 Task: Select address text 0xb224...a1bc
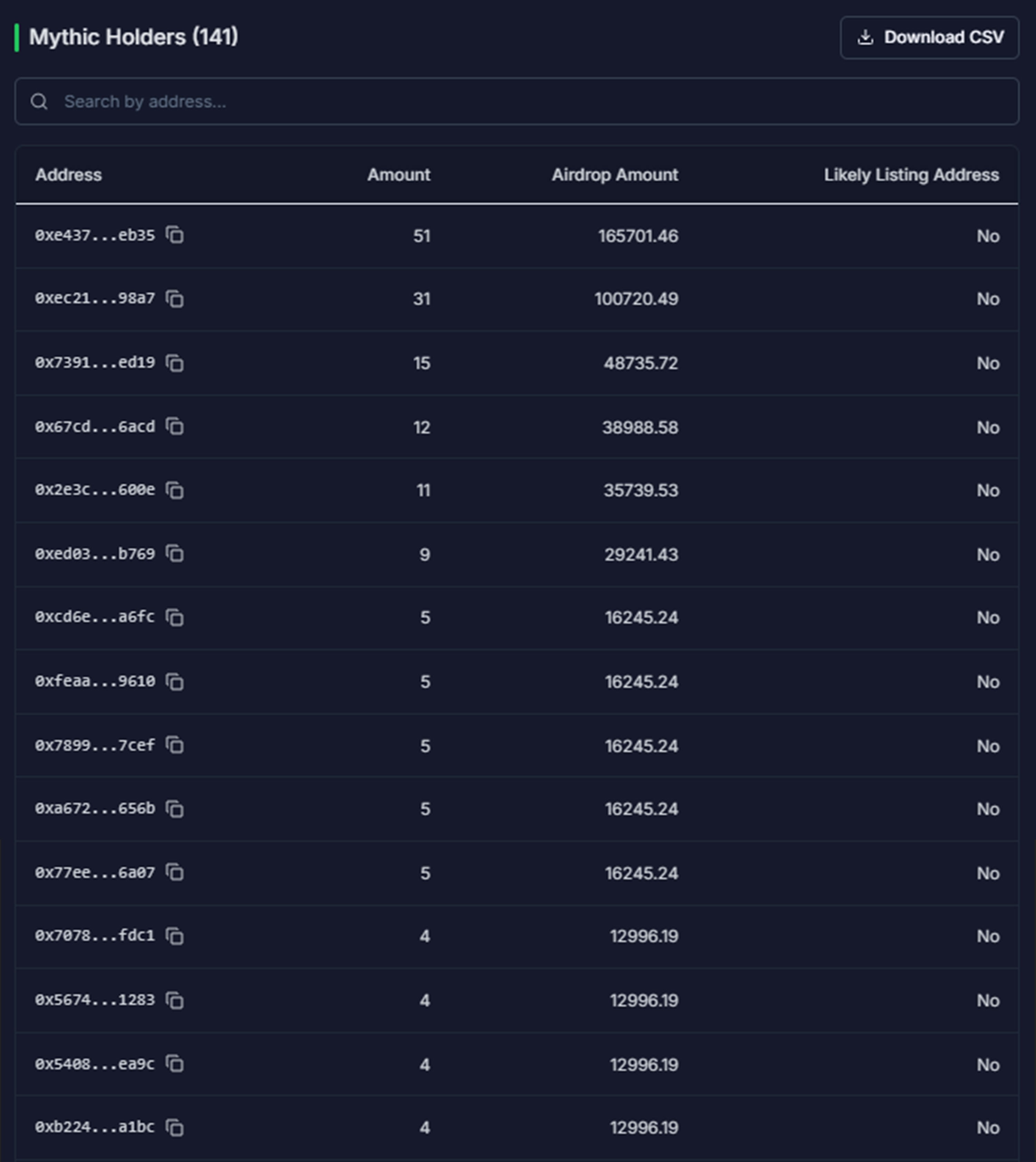(95, 1127)
